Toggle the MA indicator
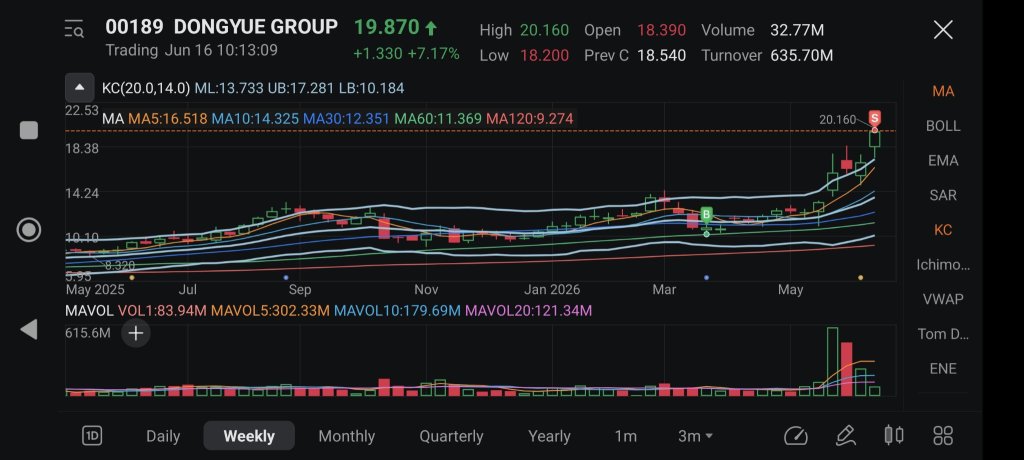1024x460 pixels. 943,91
